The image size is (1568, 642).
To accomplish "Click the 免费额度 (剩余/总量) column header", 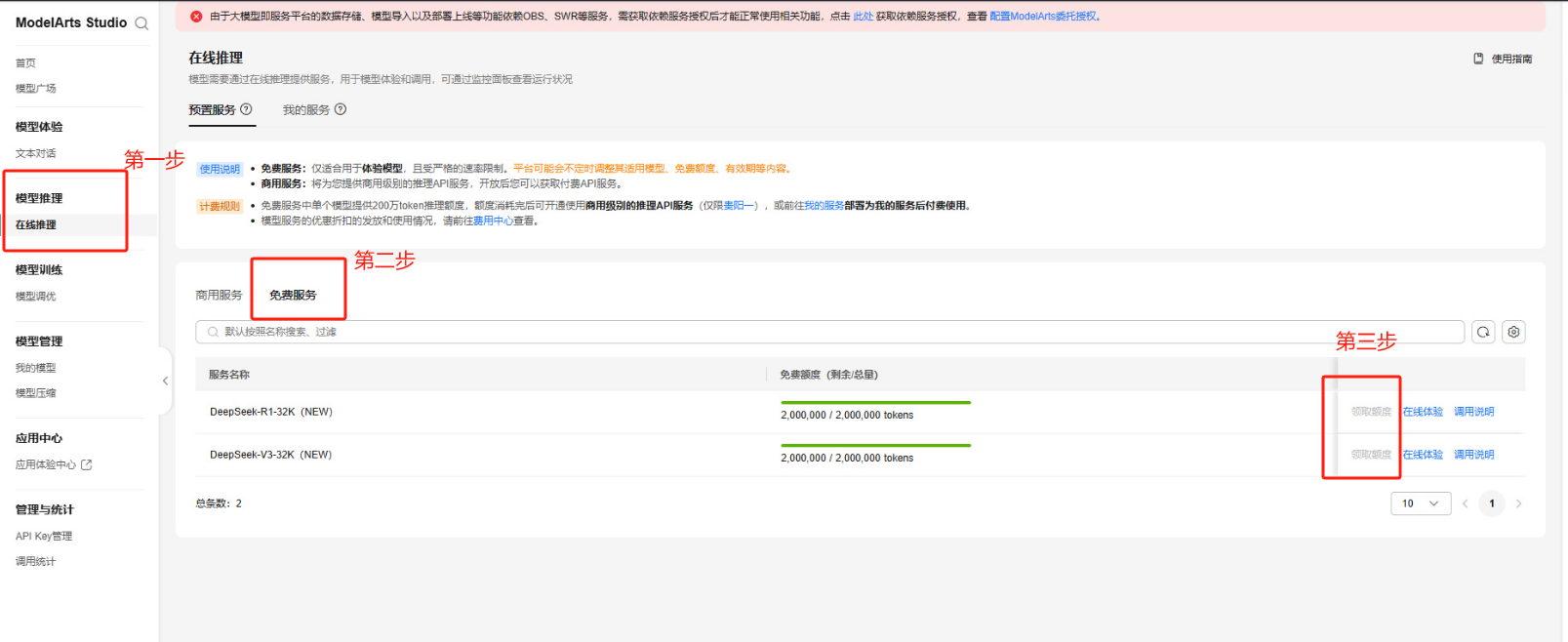I will (x=829, y=375).
